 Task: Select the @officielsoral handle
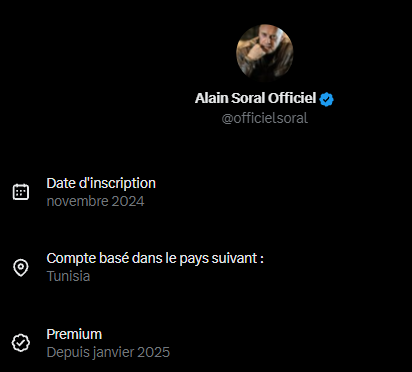coord(265,118)
